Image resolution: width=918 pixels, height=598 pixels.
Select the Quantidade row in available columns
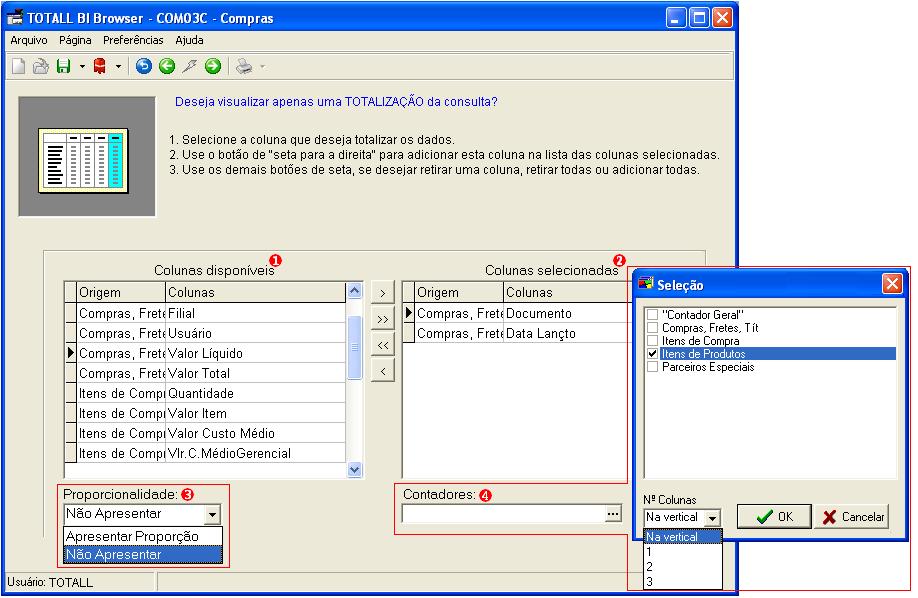(205, 393)
